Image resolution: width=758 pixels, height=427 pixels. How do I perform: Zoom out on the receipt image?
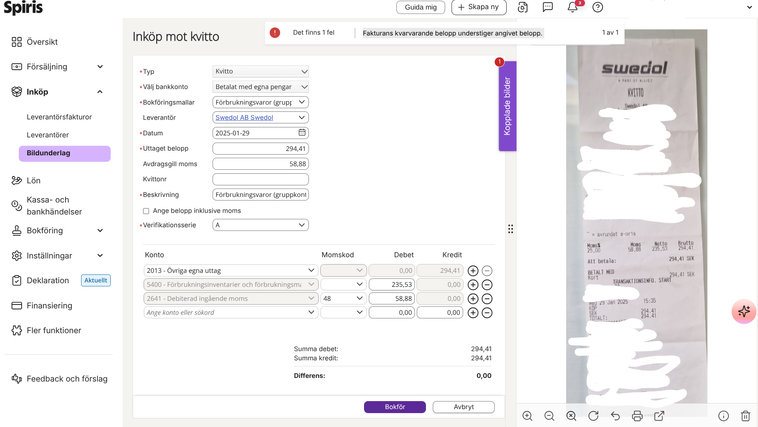pos(549,416)
